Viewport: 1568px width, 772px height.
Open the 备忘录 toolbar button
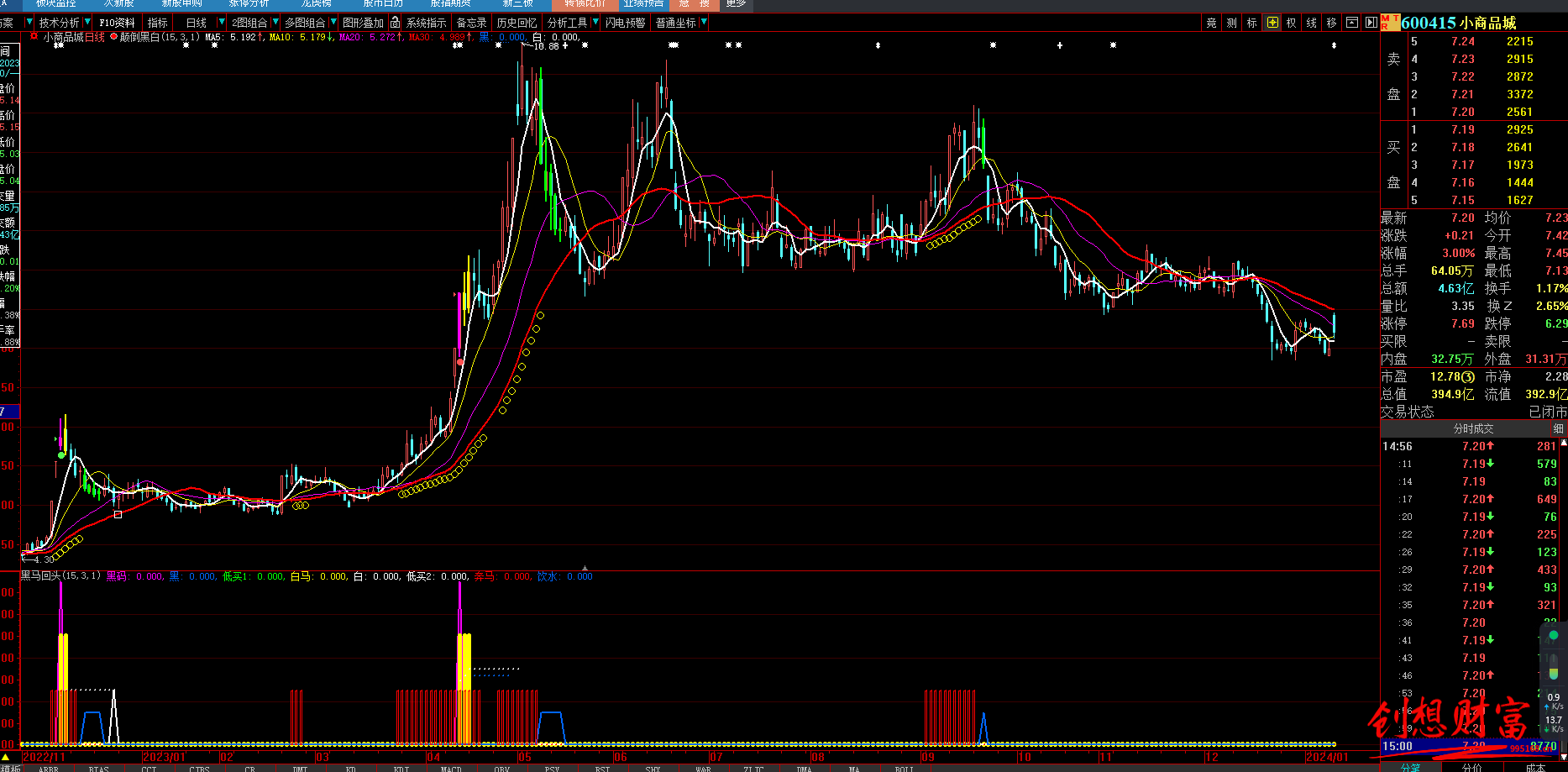point(471,23)
